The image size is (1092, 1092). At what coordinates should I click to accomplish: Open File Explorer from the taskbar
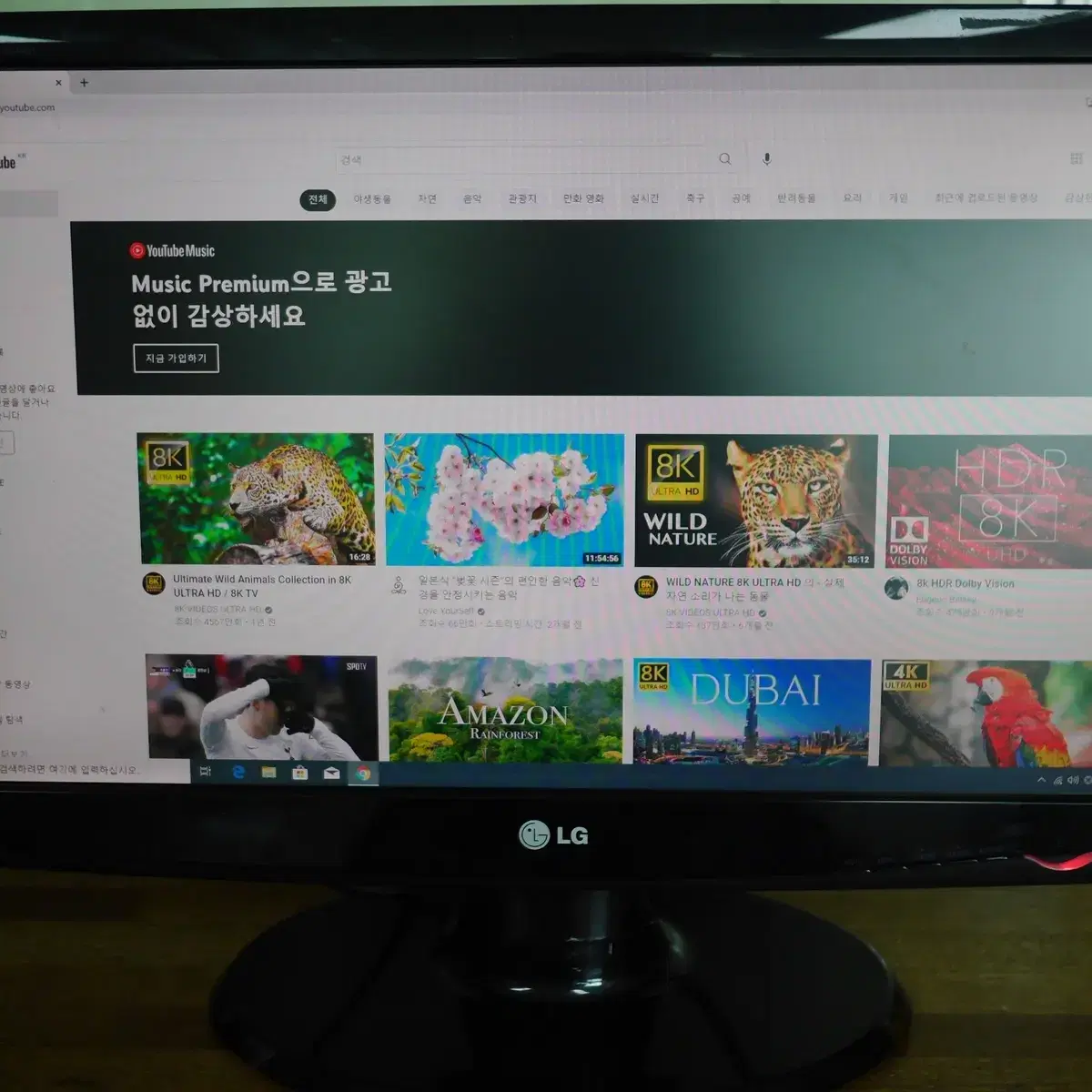coord(268,772)
